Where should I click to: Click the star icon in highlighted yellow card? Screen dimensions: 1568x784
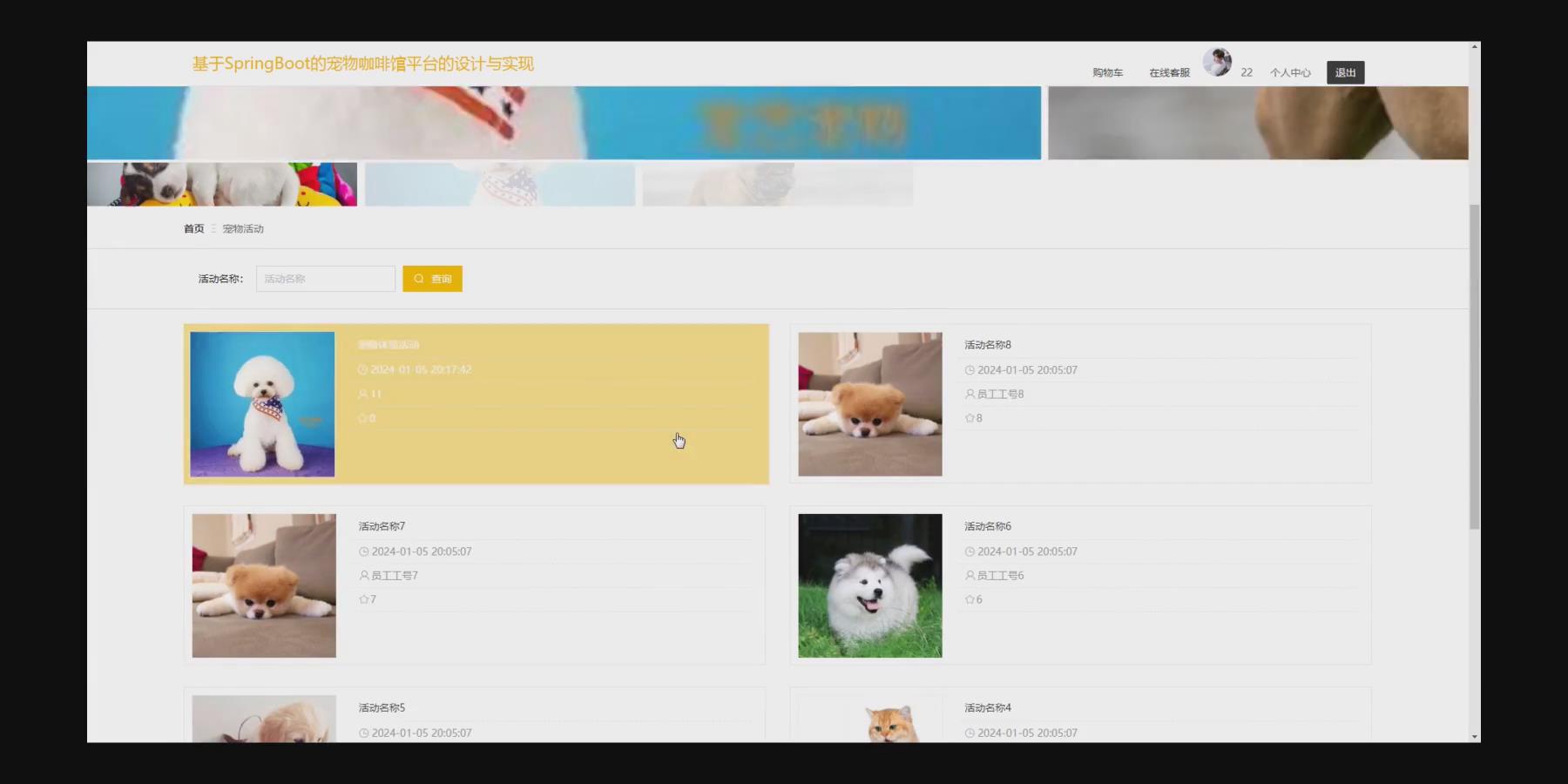click(x=362, y=418)
